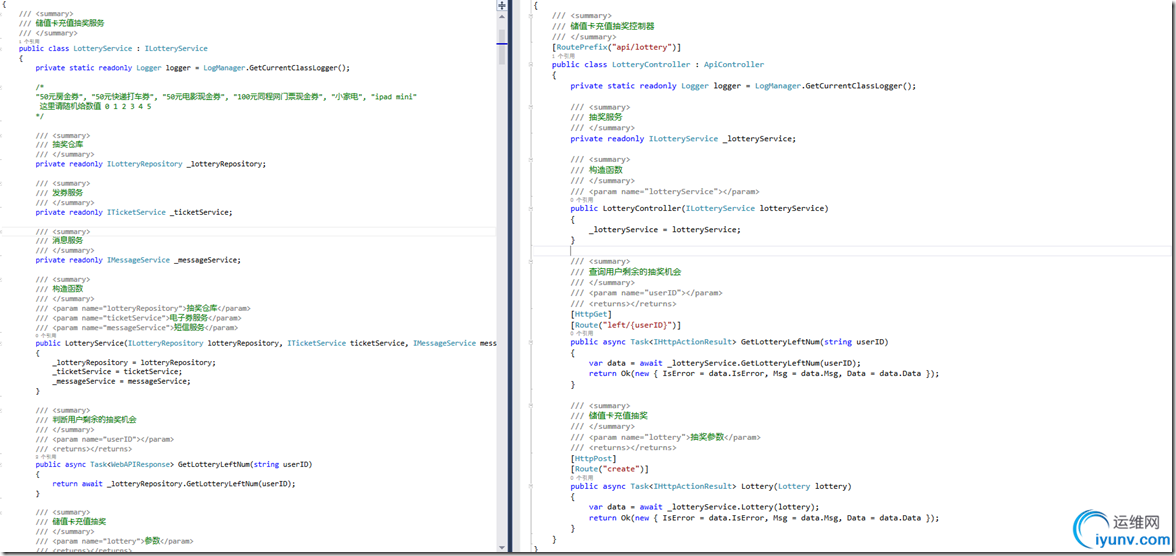
Task: Click the comment line 这里请随机给数值 0 1 2 3 4 5
Action: (x=95, y=107)
